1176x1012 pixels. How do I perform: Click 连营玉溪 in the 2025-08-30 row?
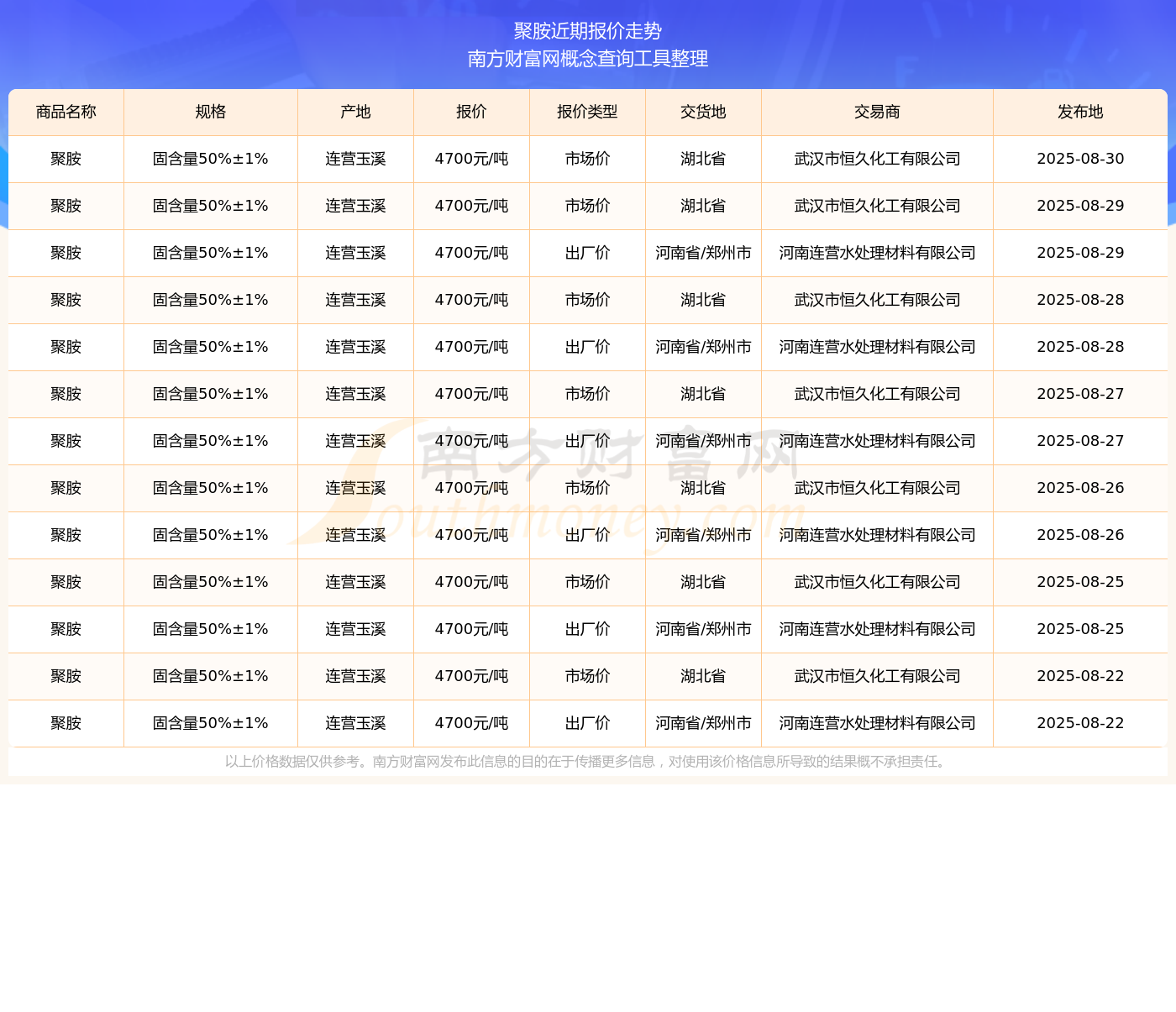[355, 159]
